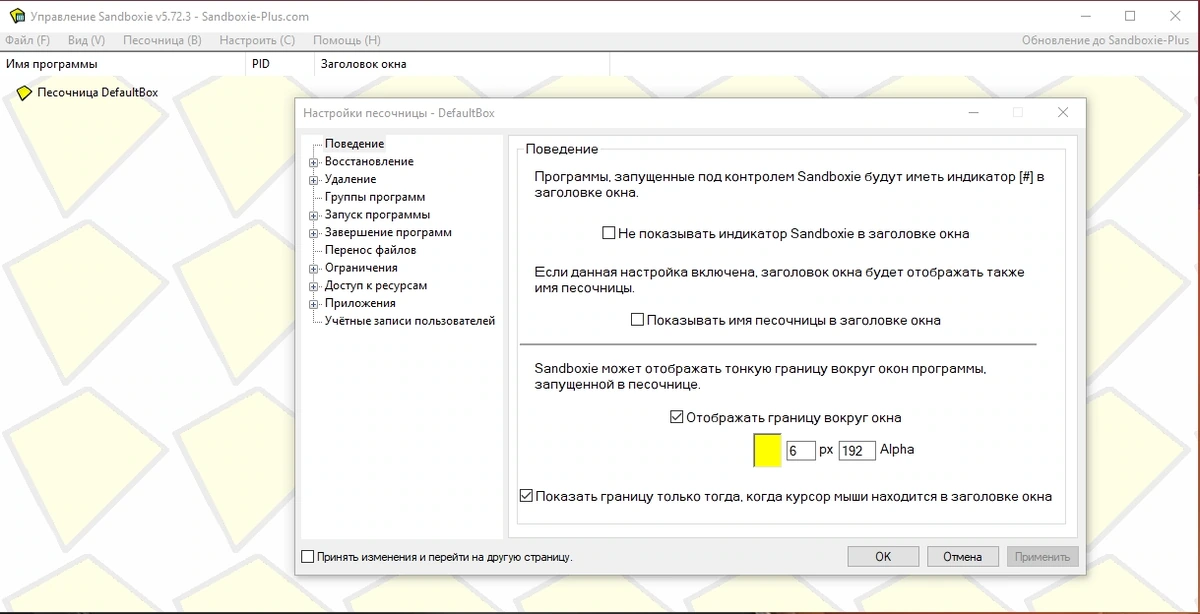Open the Файл (F) menu
This screenshot has width=1200, height=614.
pos(27,41)
